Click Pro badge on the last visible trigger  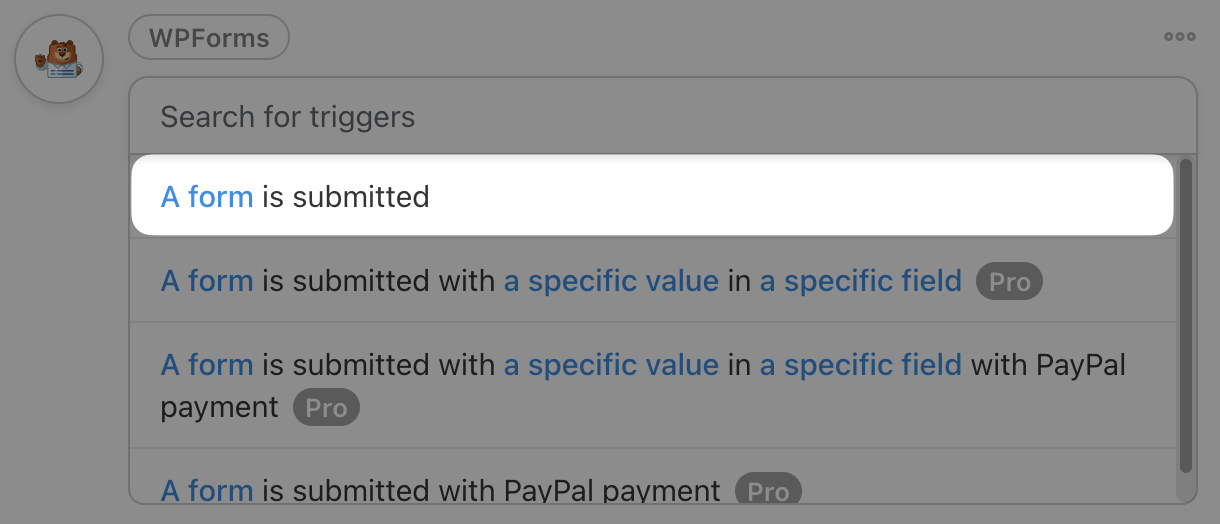768,490
